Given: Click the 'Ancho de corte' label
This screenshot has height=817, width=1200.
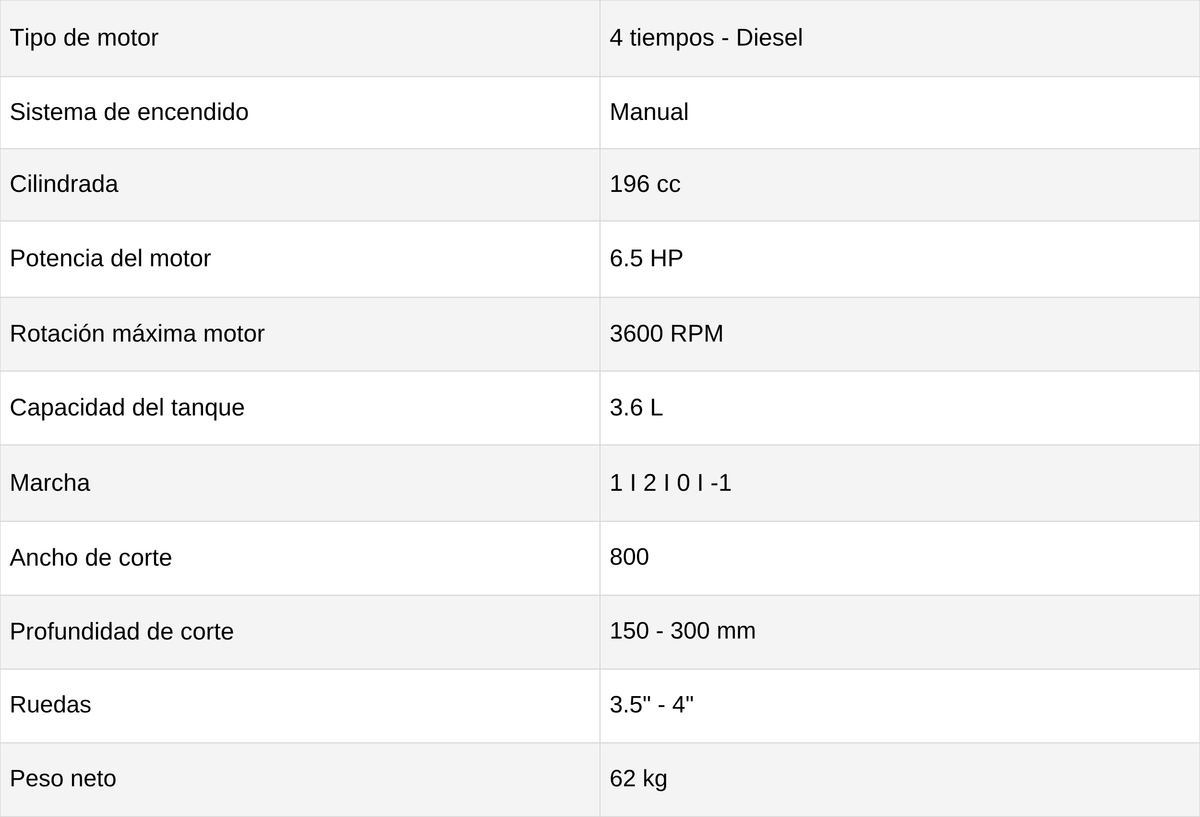Looking at the screenshot, I should coord(91,557).
